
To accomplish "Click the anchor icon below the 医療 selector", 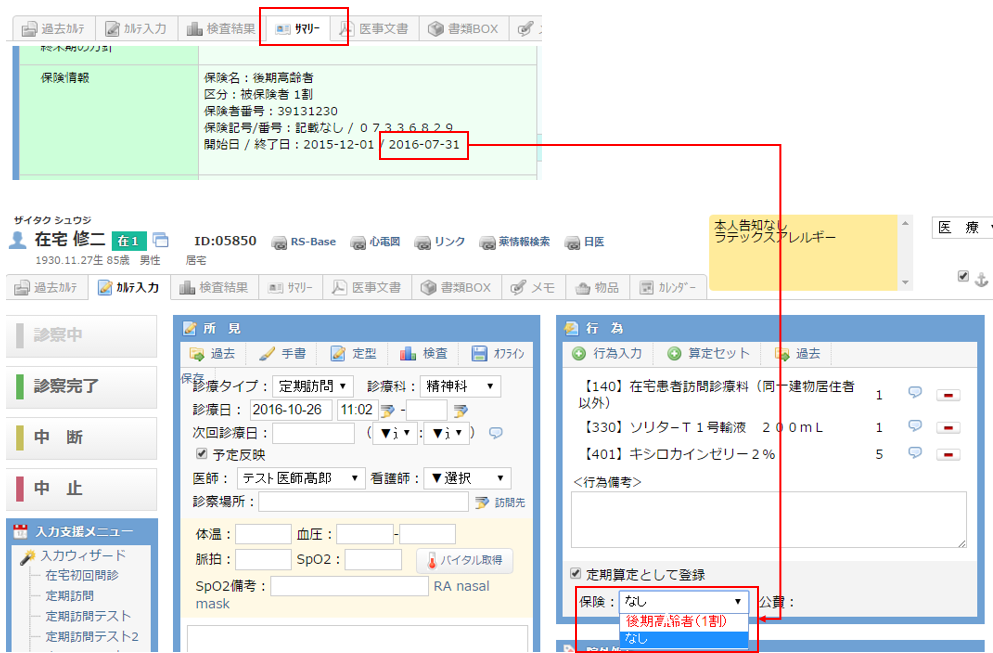I will tap(981, 279).
